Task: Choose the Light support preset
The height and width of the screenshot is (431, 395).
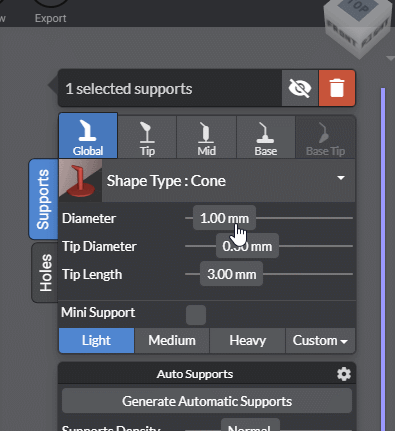Action: pyautogui.click(x=96, y=341)
